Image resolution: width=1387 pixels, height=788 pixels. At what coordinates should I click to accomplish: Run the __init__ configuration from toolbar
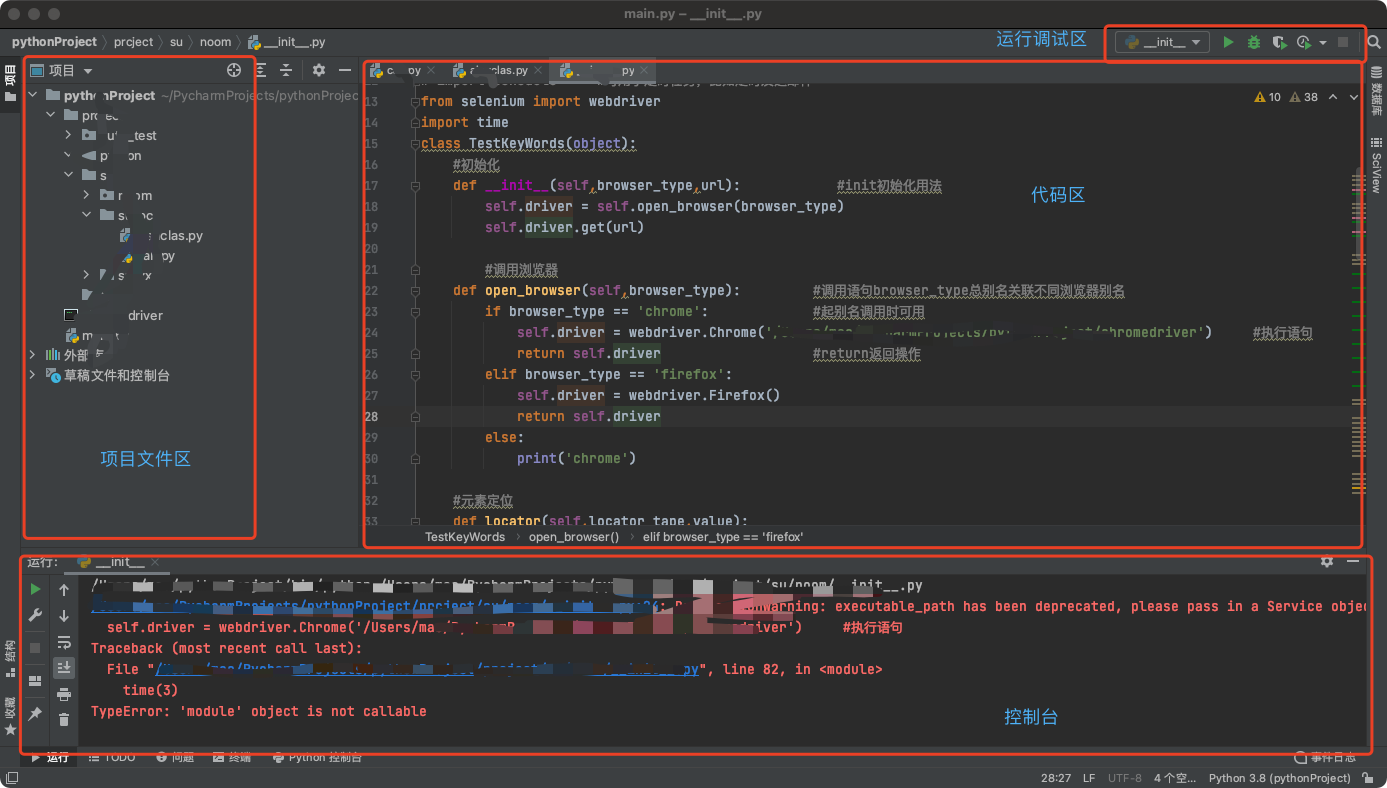pyautogui.click(x=1228, y=42)
